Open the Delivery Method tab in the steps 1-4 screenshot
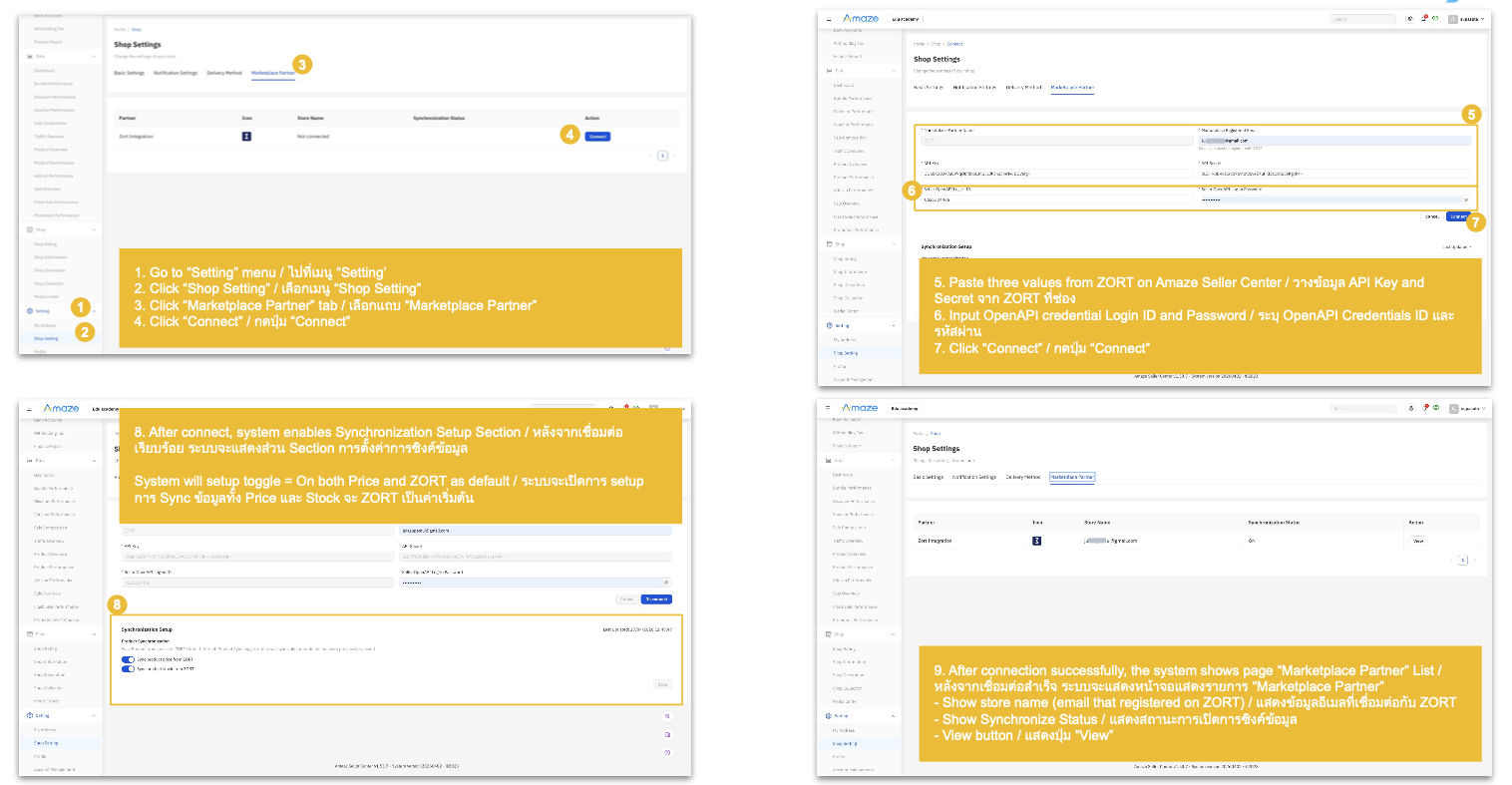 click(224, 73)
